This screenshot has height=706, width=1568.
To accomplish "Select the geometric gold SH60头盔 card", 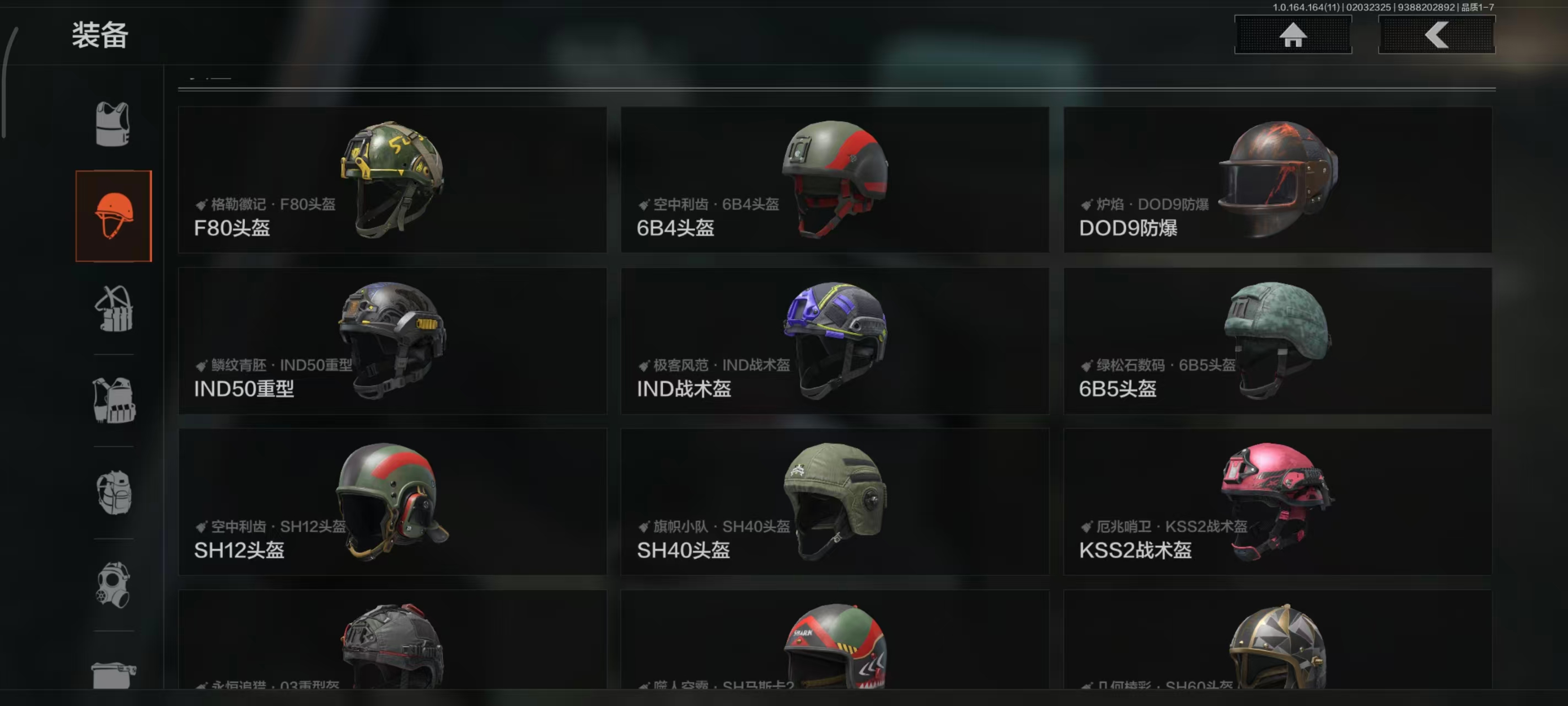I will pyautogui.click(x=1277, y=640).
